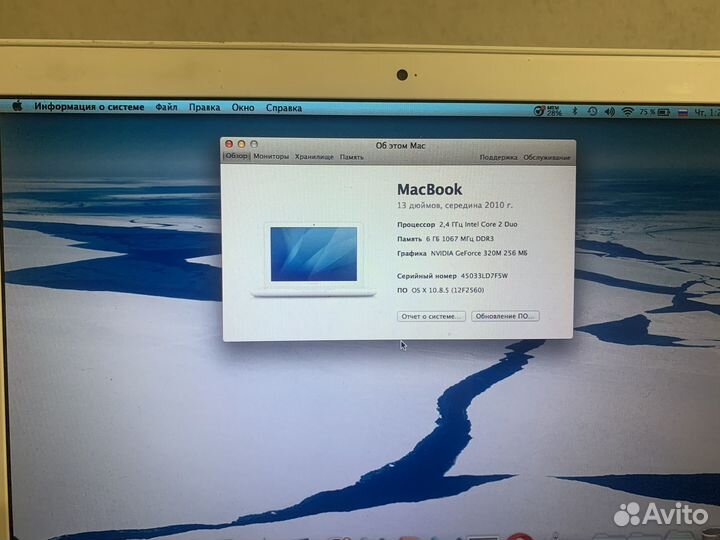Open the Файл menu

166,107
